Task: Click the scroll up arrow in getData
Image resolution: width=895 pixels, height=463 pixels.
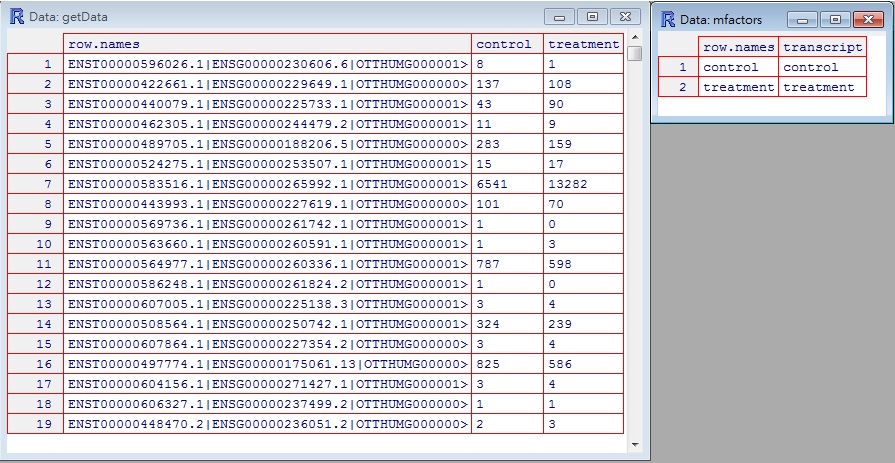Action: (635, 38)
